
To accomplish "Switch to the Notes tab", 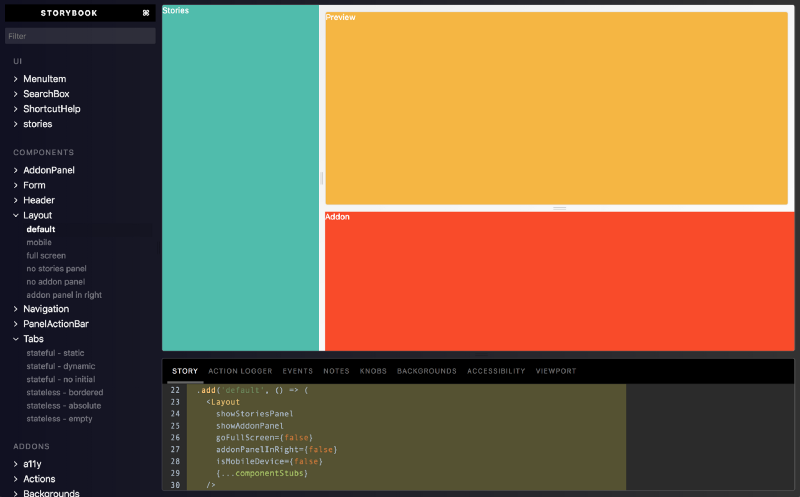I will tap(336, 371).
